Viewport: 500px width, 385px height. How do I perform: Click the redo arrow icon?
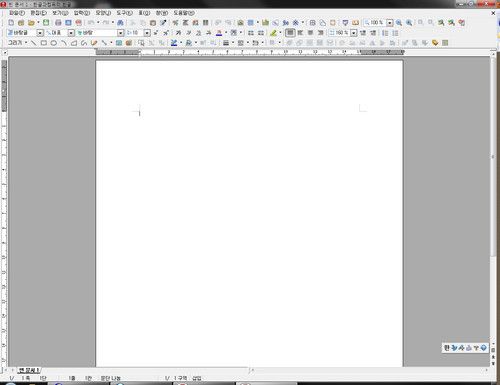106,23
